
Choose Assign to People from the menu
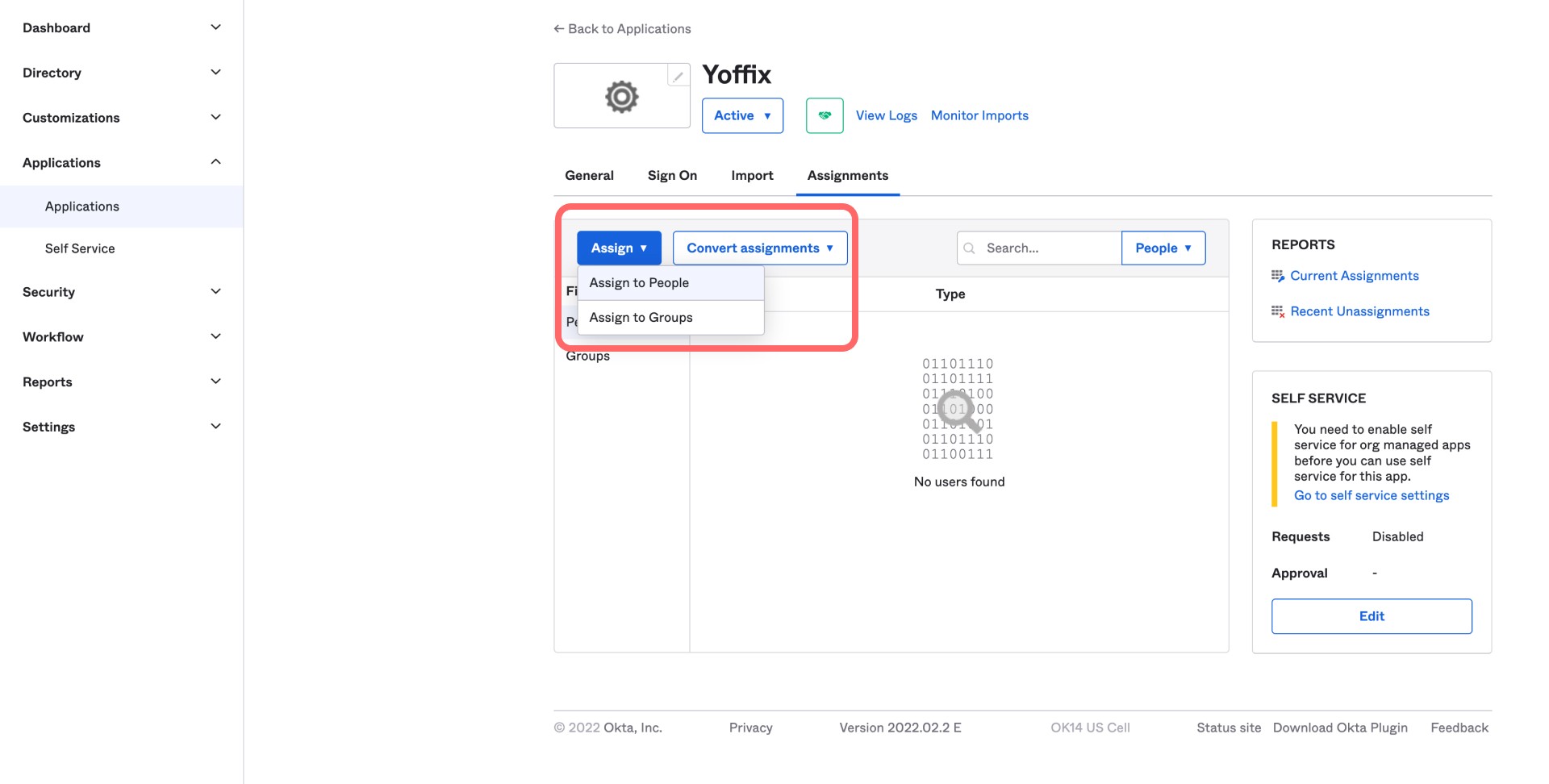(670, 283)
